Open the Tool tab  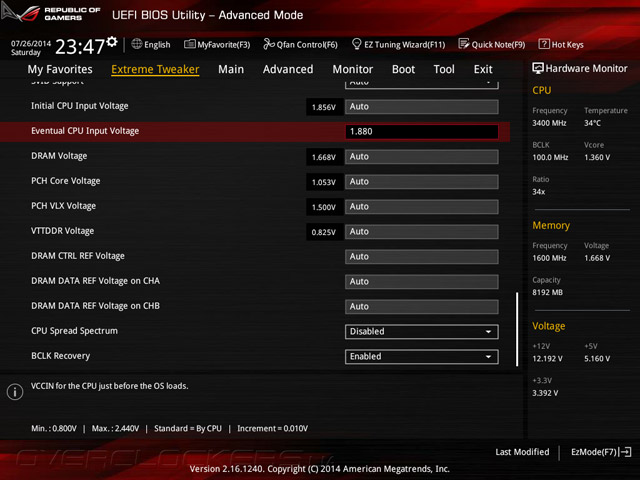point(444,69)
